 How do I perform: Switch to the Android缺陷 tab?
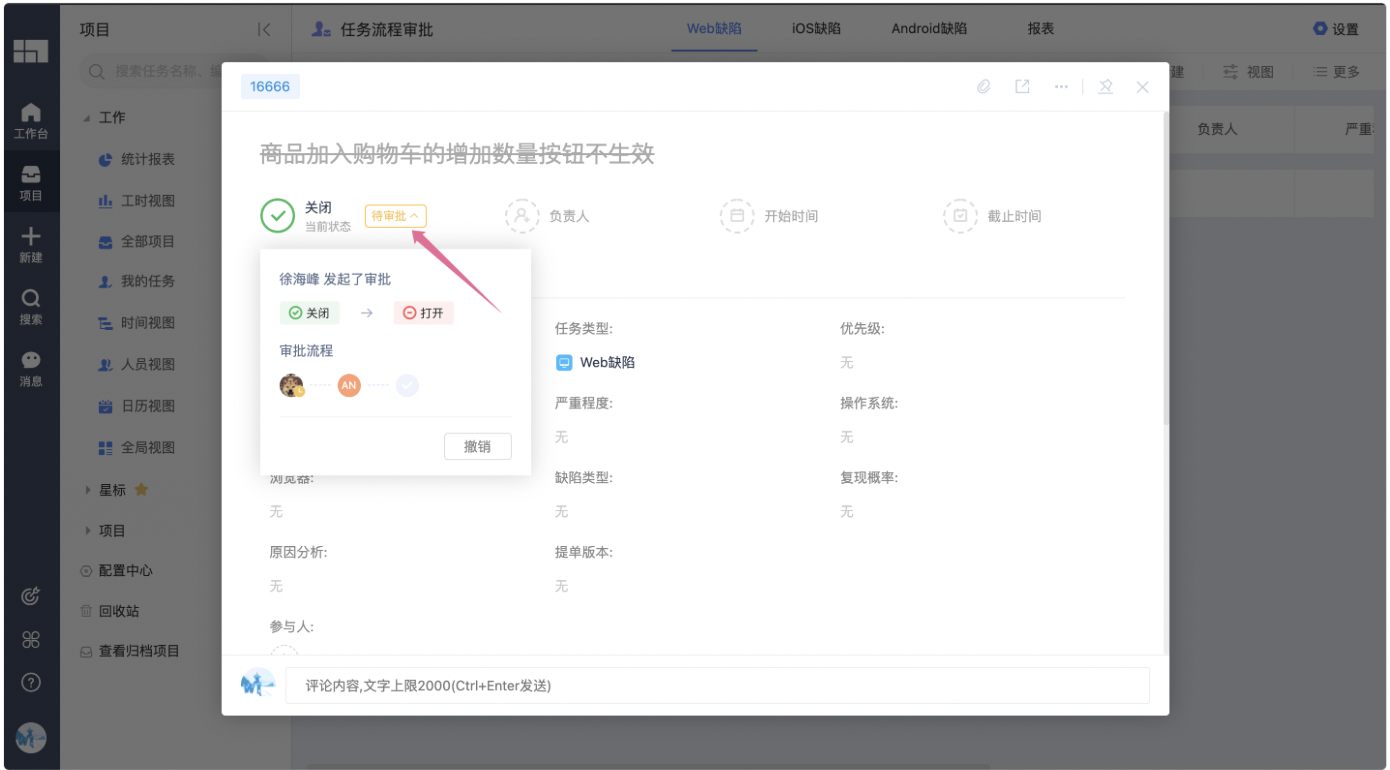pos(929,29)
